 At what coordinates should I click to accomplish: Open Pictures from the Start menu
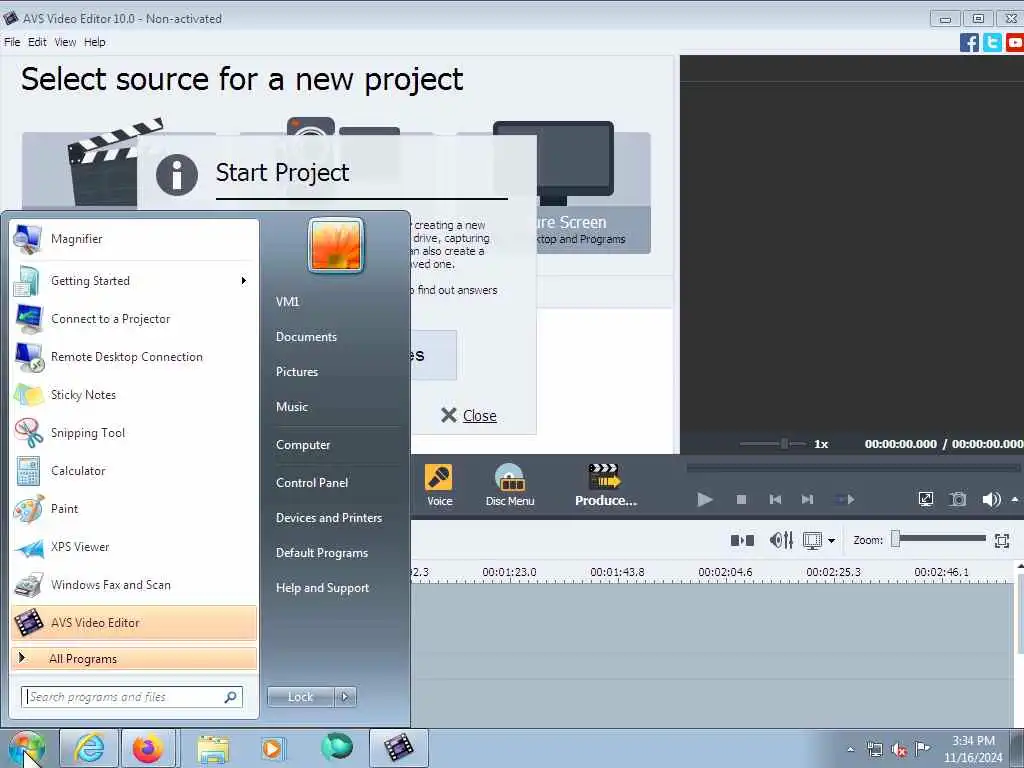(297, 372)
